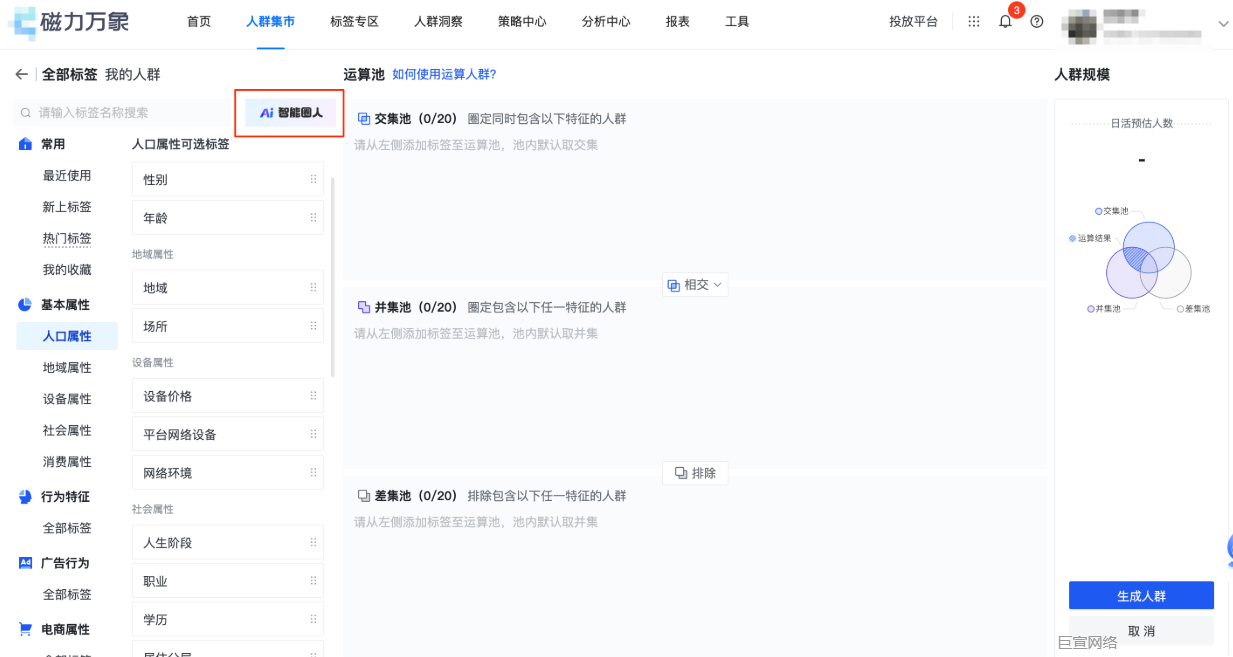Open 报表 tab
Screen dimensions: 1233x657
678,22
